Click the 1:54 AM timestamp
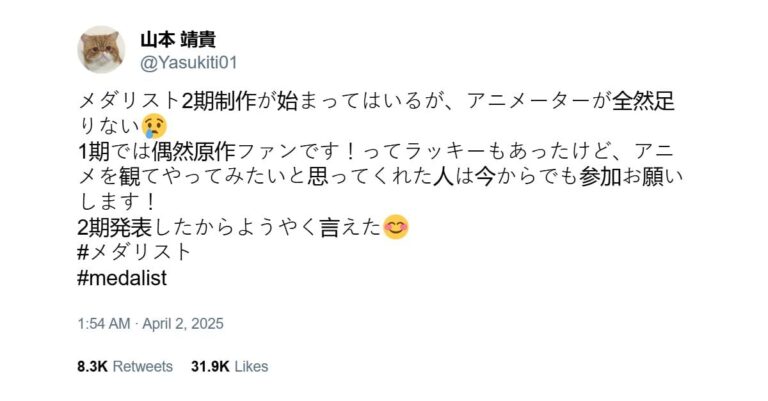This screenshot has height=401, width=768. coord(104,324)
